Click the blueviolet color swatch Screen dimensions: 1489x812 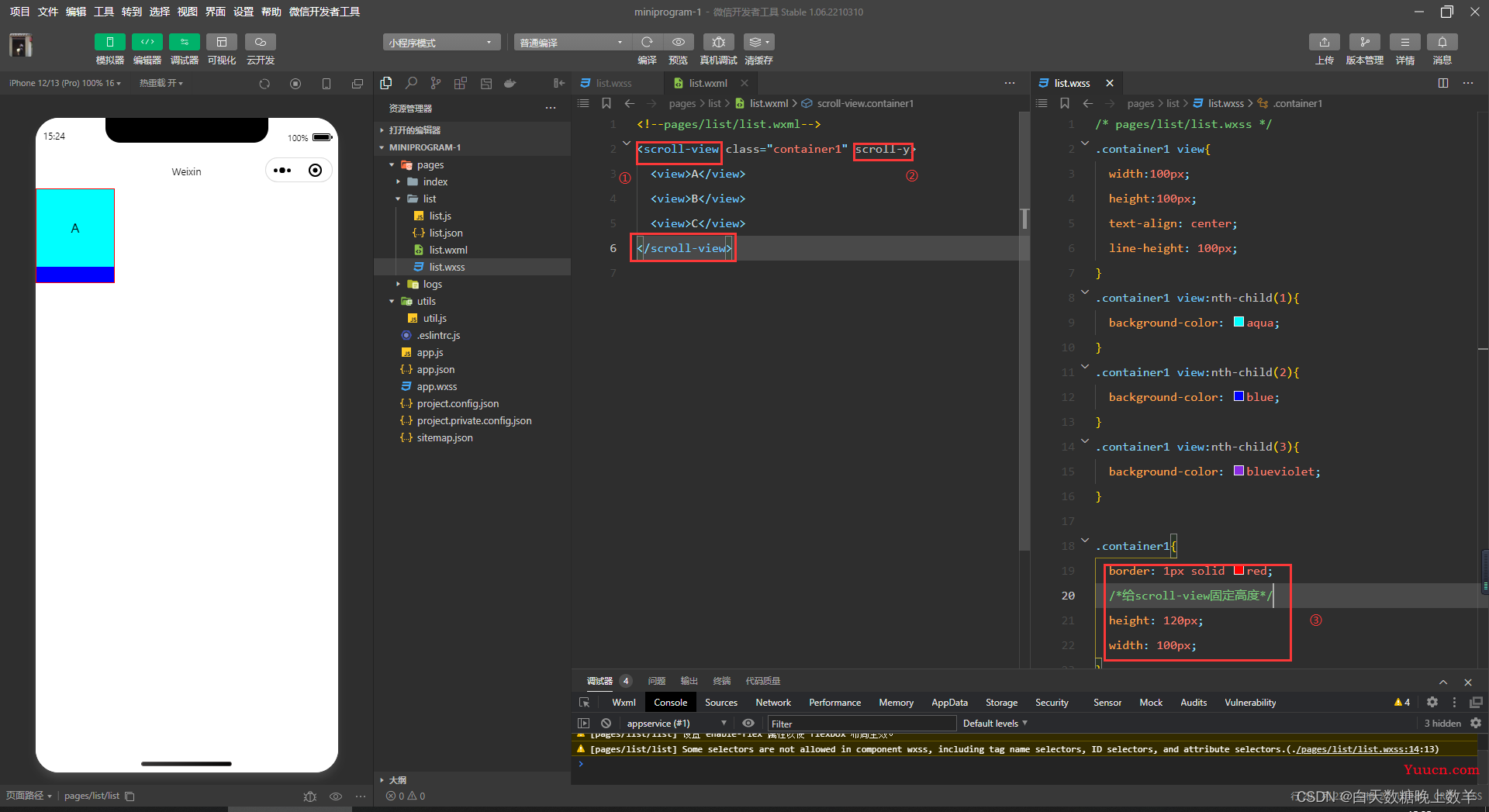[1239, 471]
